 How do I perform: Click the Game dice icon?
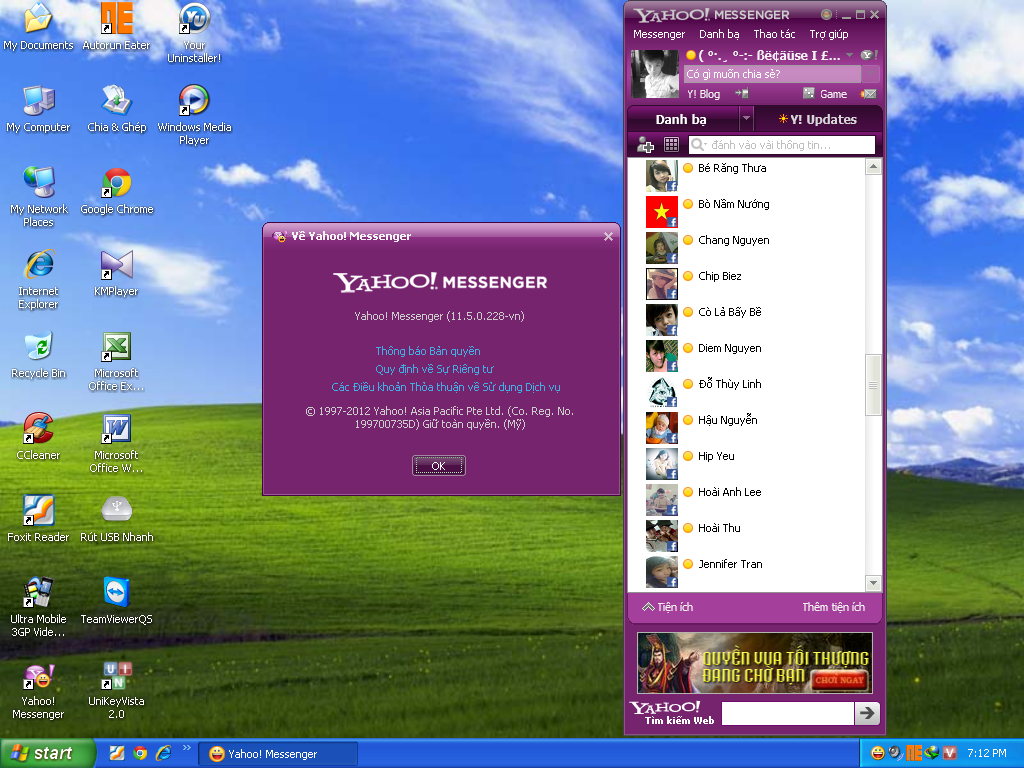[x=808, y=93]
